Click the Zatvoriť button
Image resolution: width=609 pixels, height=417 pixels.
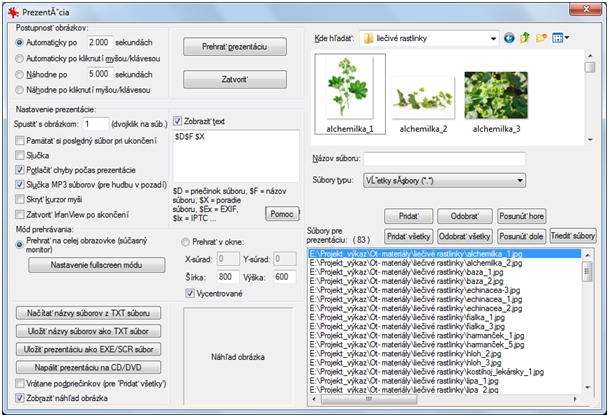point(235,80)
